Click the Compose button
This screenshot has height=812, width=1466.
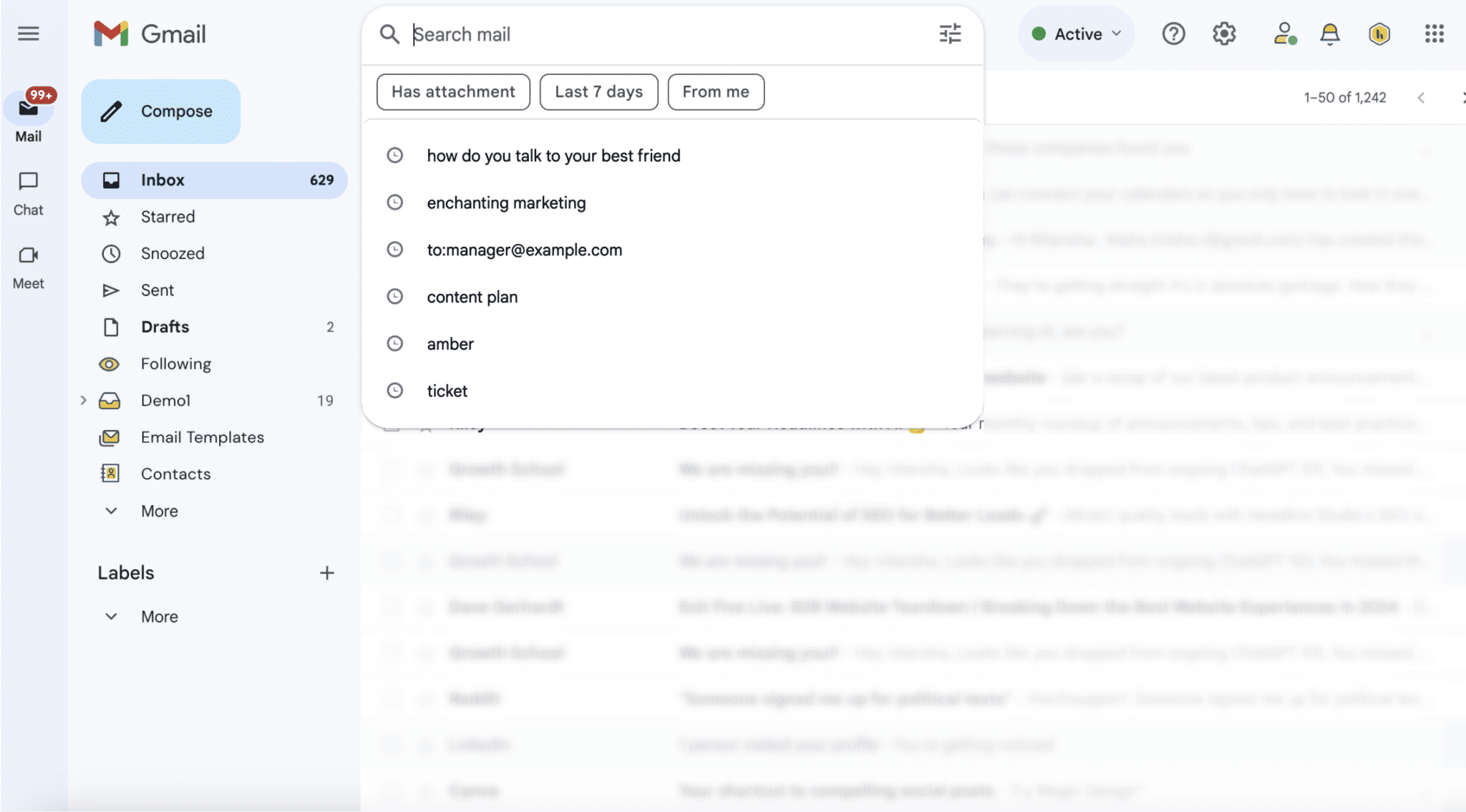click(x=160, y=111)
